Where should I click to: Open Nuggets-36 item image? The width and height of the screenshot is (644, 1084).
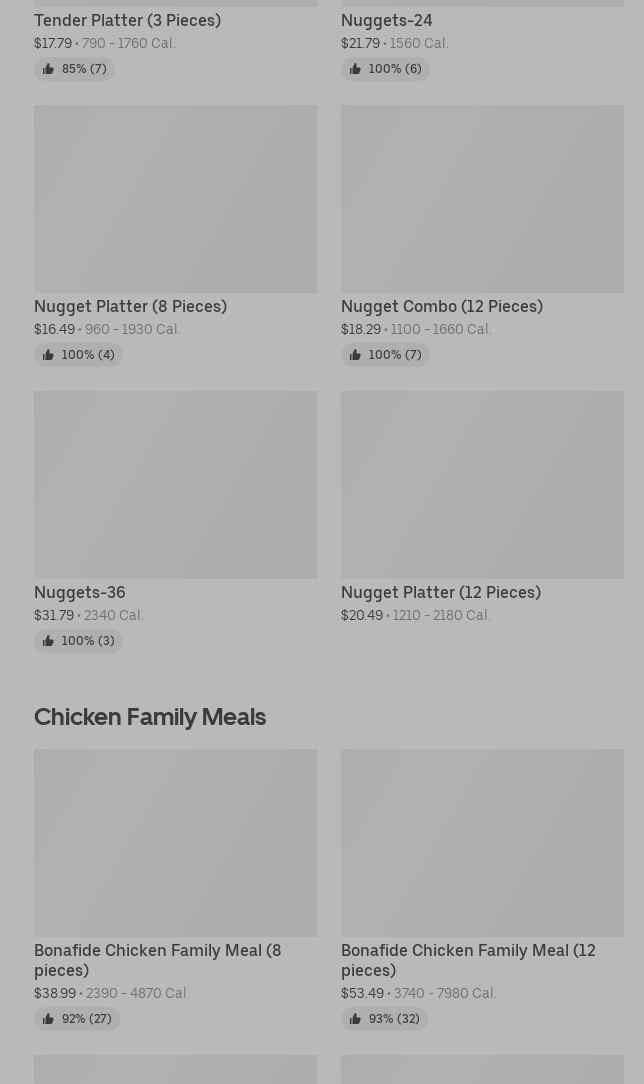pos(175,485)
